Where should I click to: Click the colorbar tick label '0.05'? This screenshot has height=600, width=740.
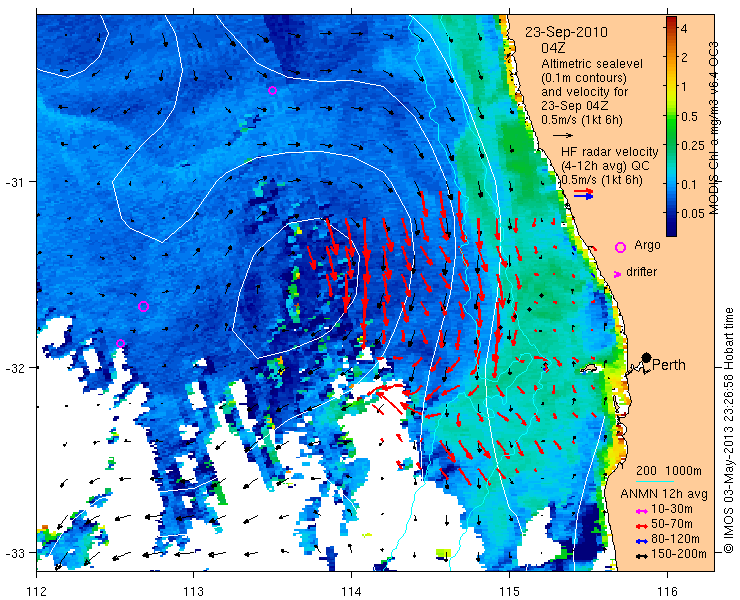693,213
